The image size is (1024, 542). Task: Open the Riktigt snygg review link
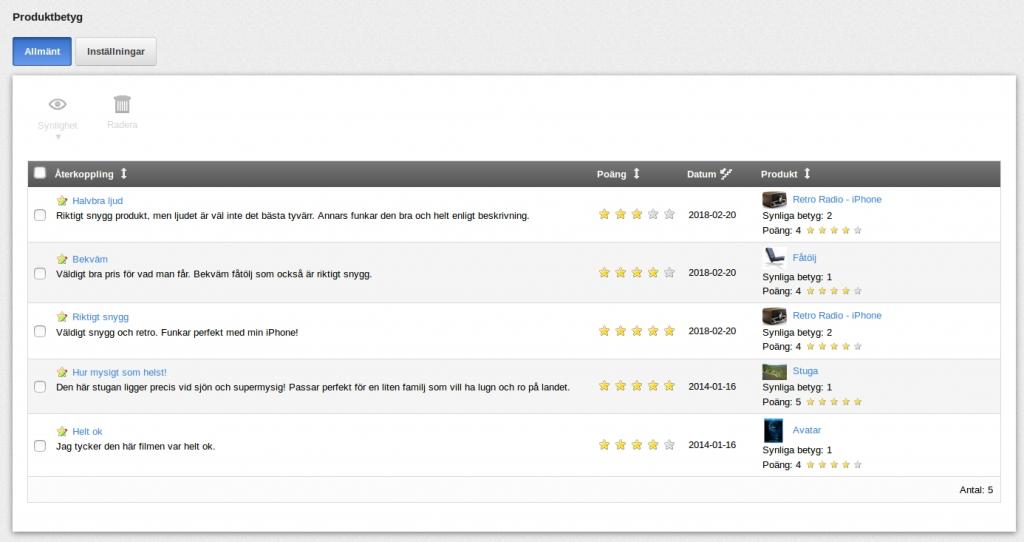point(101,317)
